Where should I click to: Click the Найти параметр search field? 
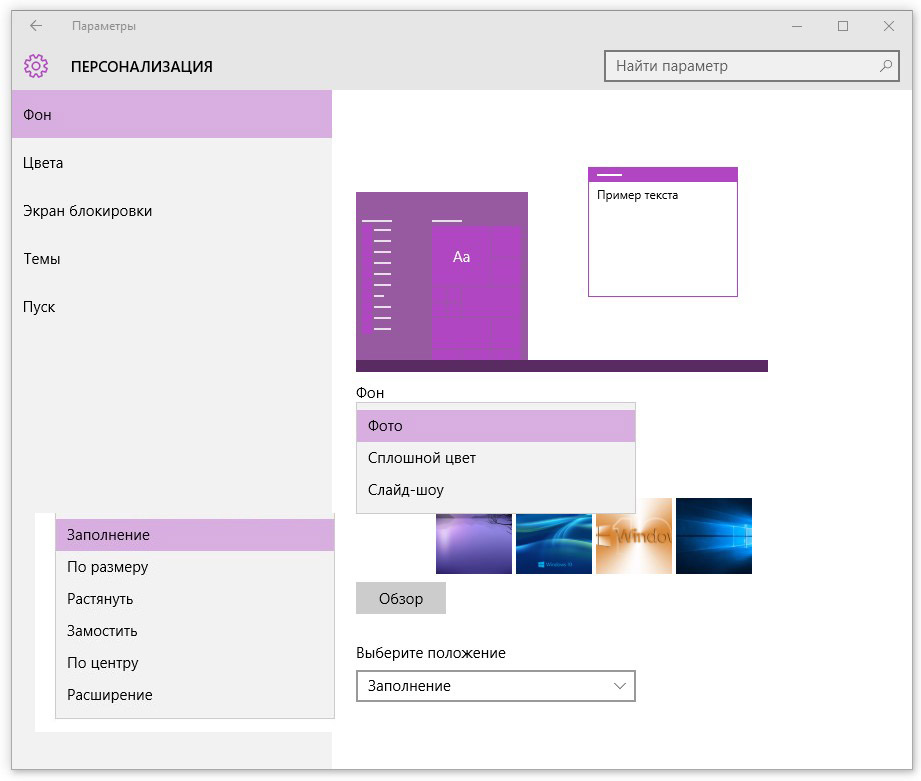740,67
